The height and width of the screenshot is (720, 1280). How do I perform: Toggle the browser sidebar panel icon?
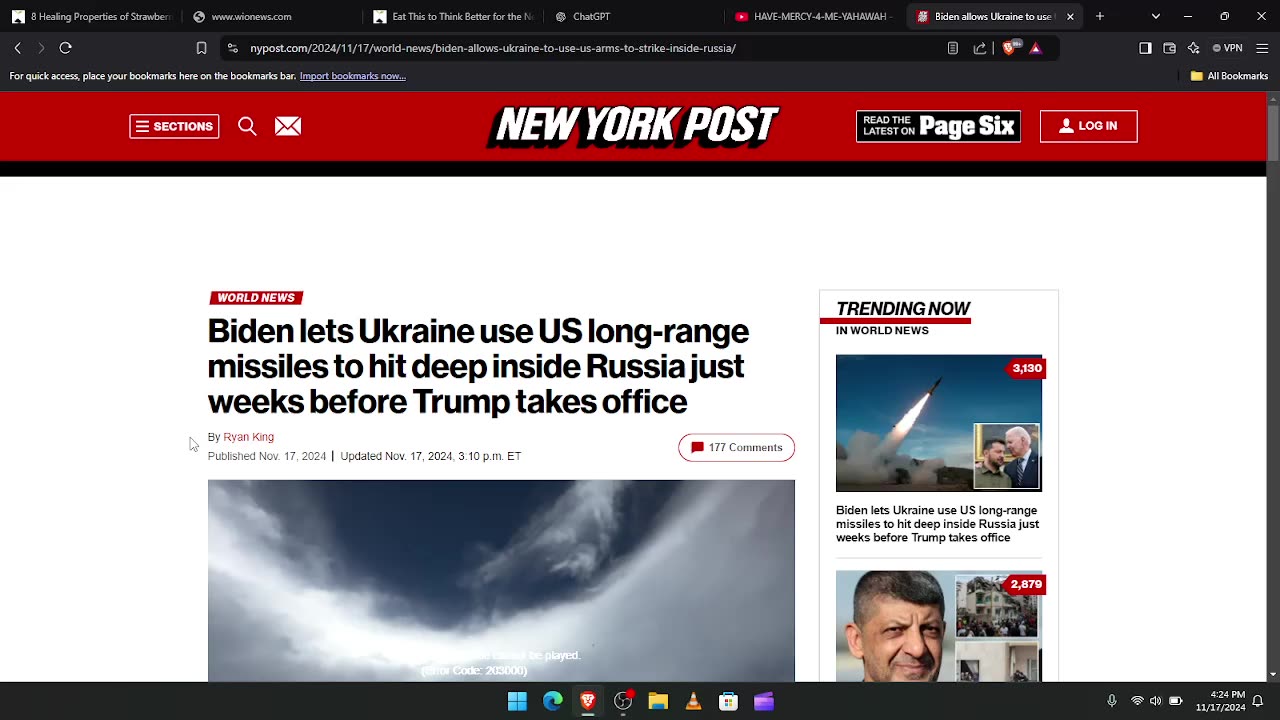click(1145, 48)
